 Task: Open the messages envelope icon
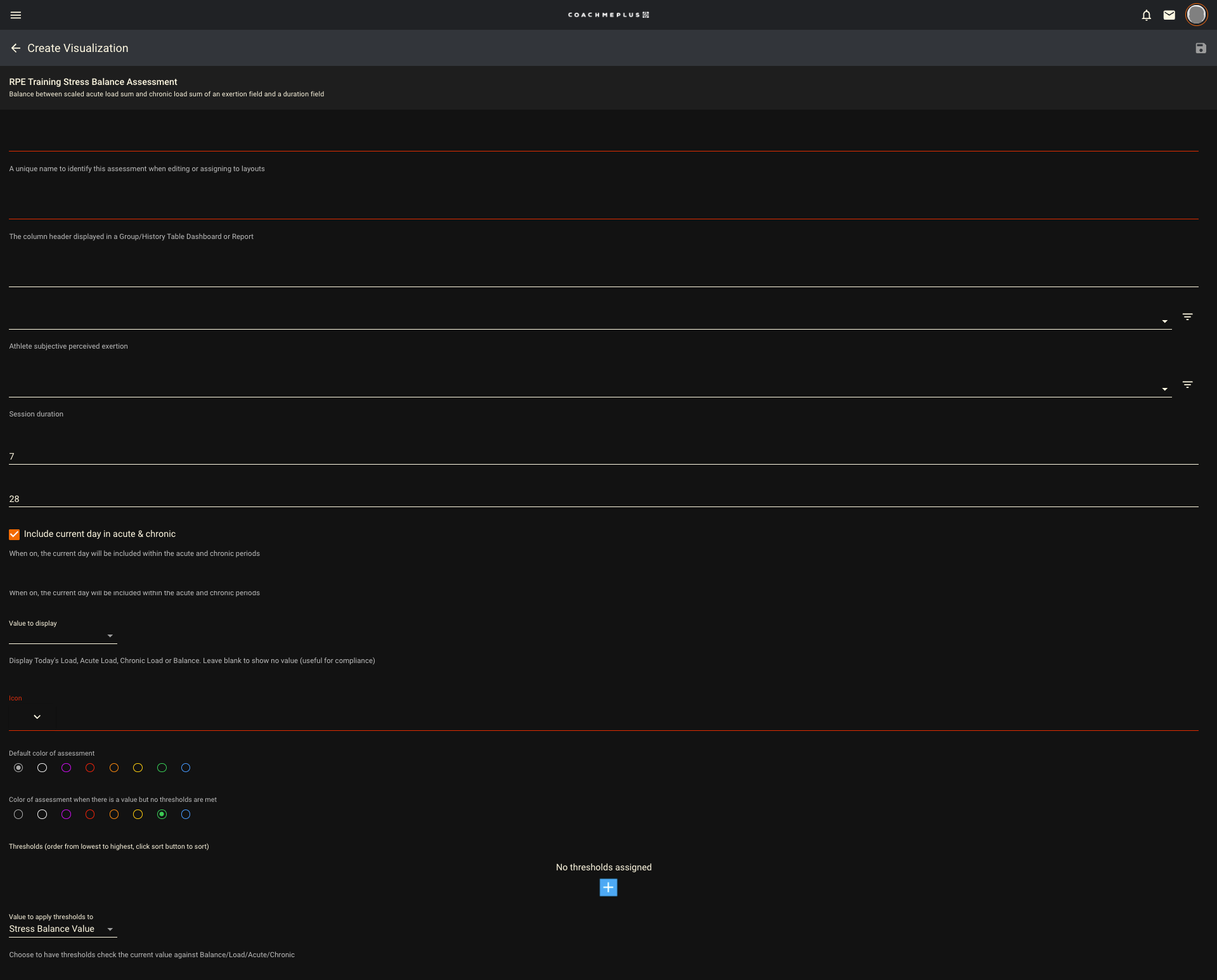point(1169,15)
